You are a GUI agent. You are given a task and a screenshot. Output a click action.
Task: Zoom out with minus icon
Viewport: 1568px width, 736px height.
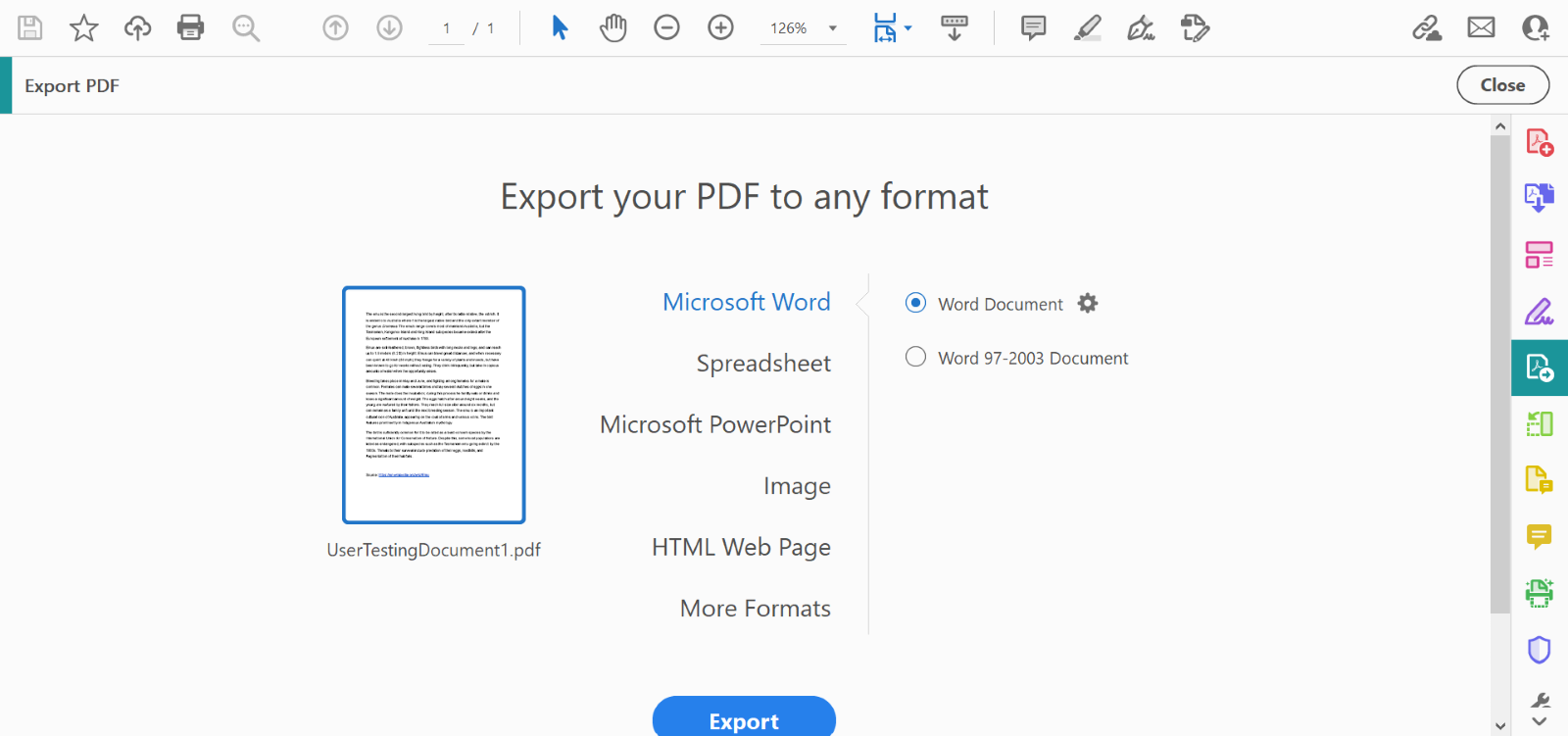[667, 27]
